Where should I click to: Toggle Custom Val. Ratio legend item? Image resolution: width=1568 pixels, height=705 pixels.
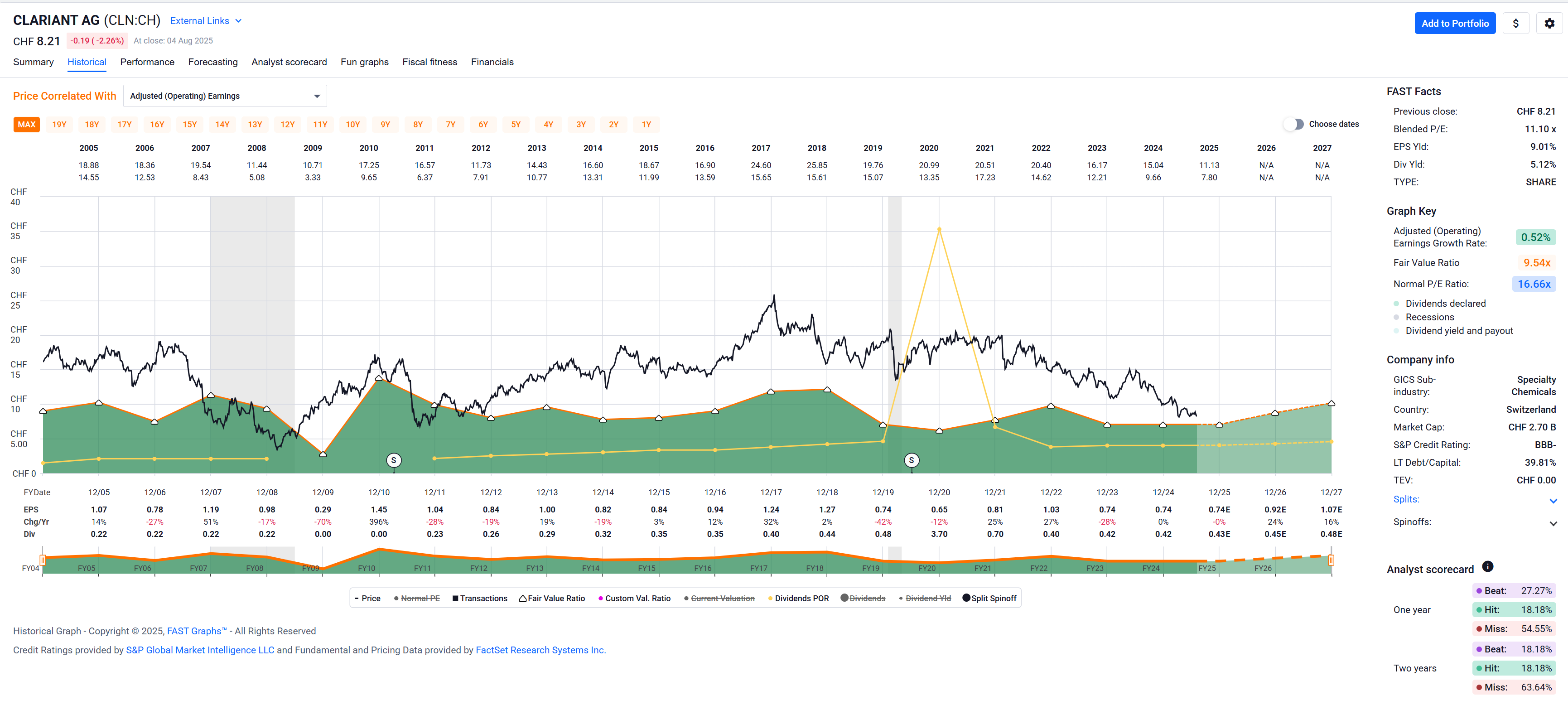click(x=634, y=599)
